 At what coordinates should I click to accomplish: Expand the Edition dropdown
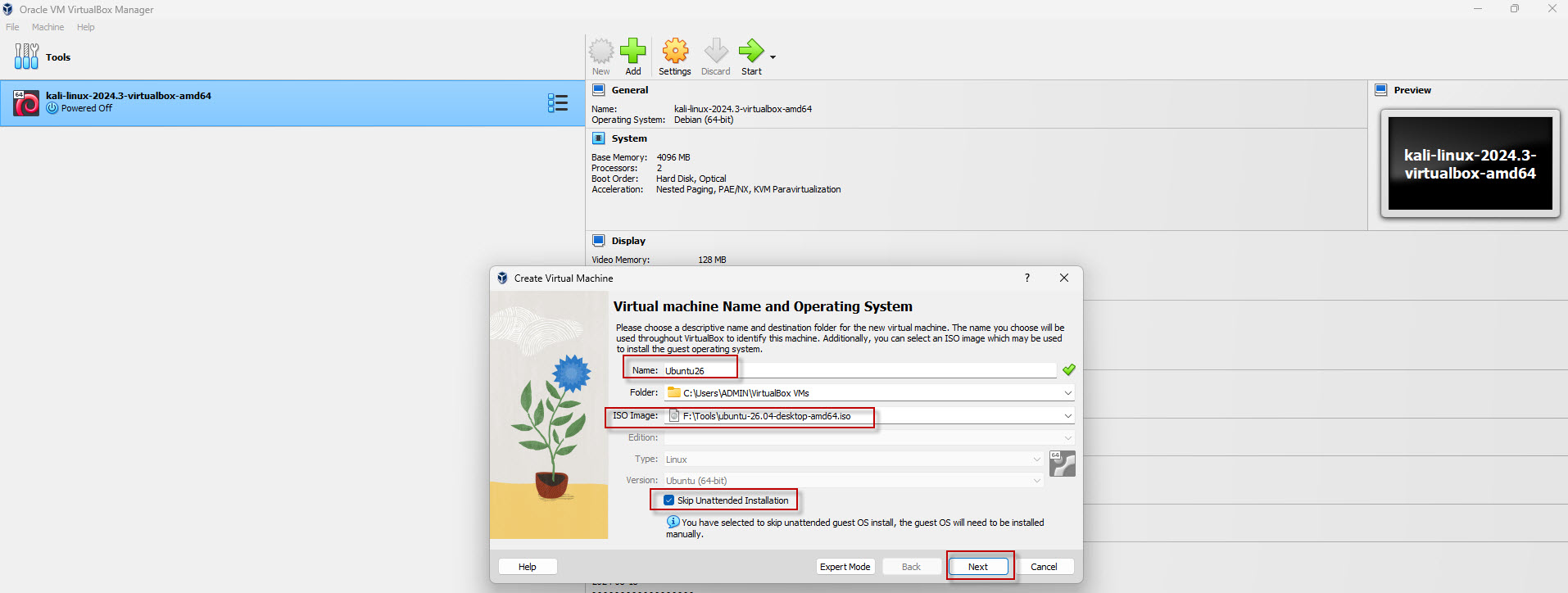1067,438
